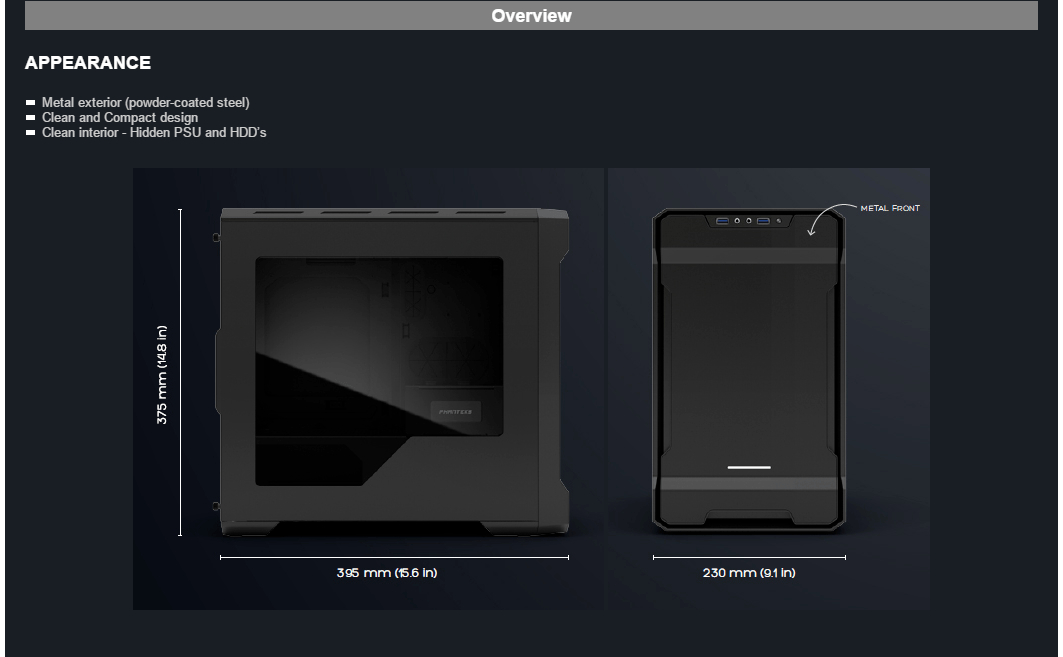
Task: Click the small reset button right of the USB ports
Action: [x=778, y=220]
